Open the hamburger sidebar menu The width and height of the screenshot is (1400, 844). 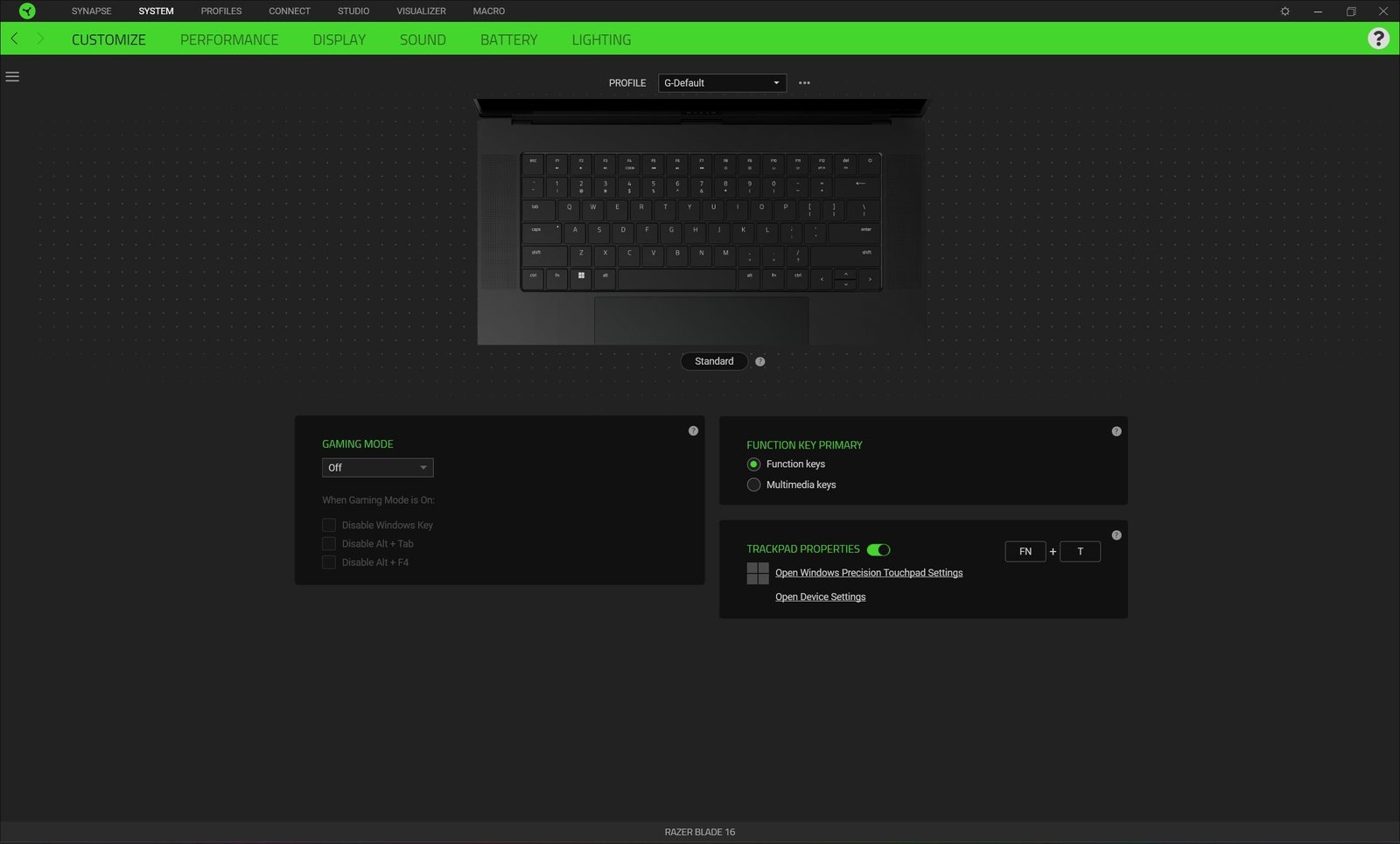12,77
